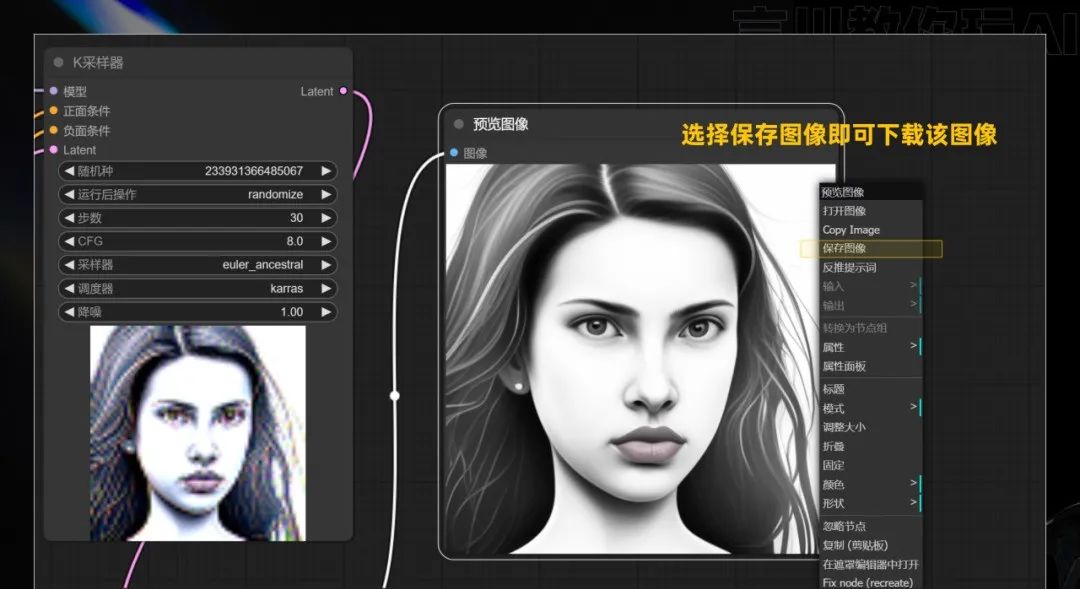Click the Latent output connector dot

343,91
